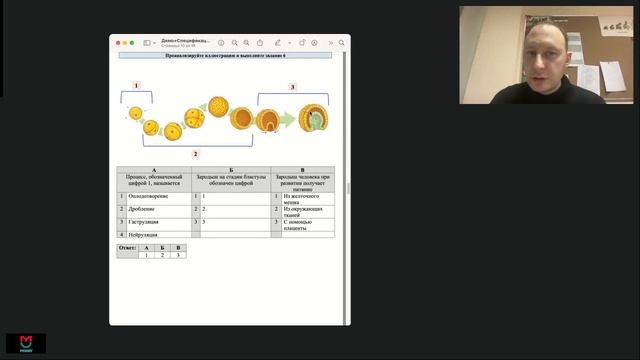Click the final embryo stage illustration
The image size is (640, 360).
(313, 118)
